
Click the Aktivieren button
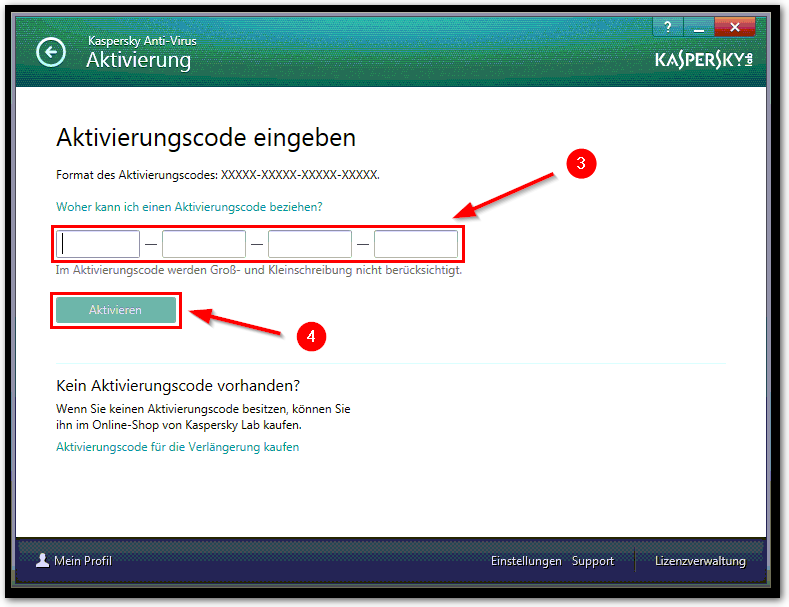pos(116,310)
